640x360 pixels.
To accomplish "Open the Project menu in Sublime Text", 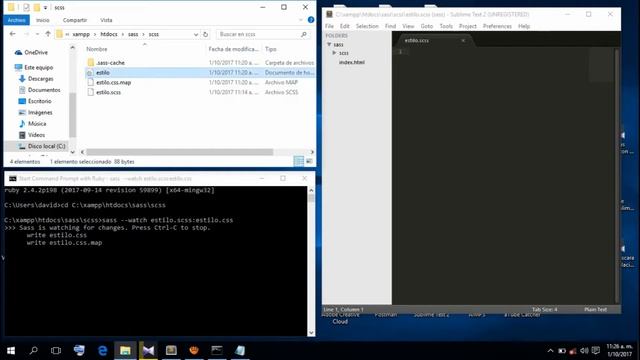I will [x=468, y=26].
